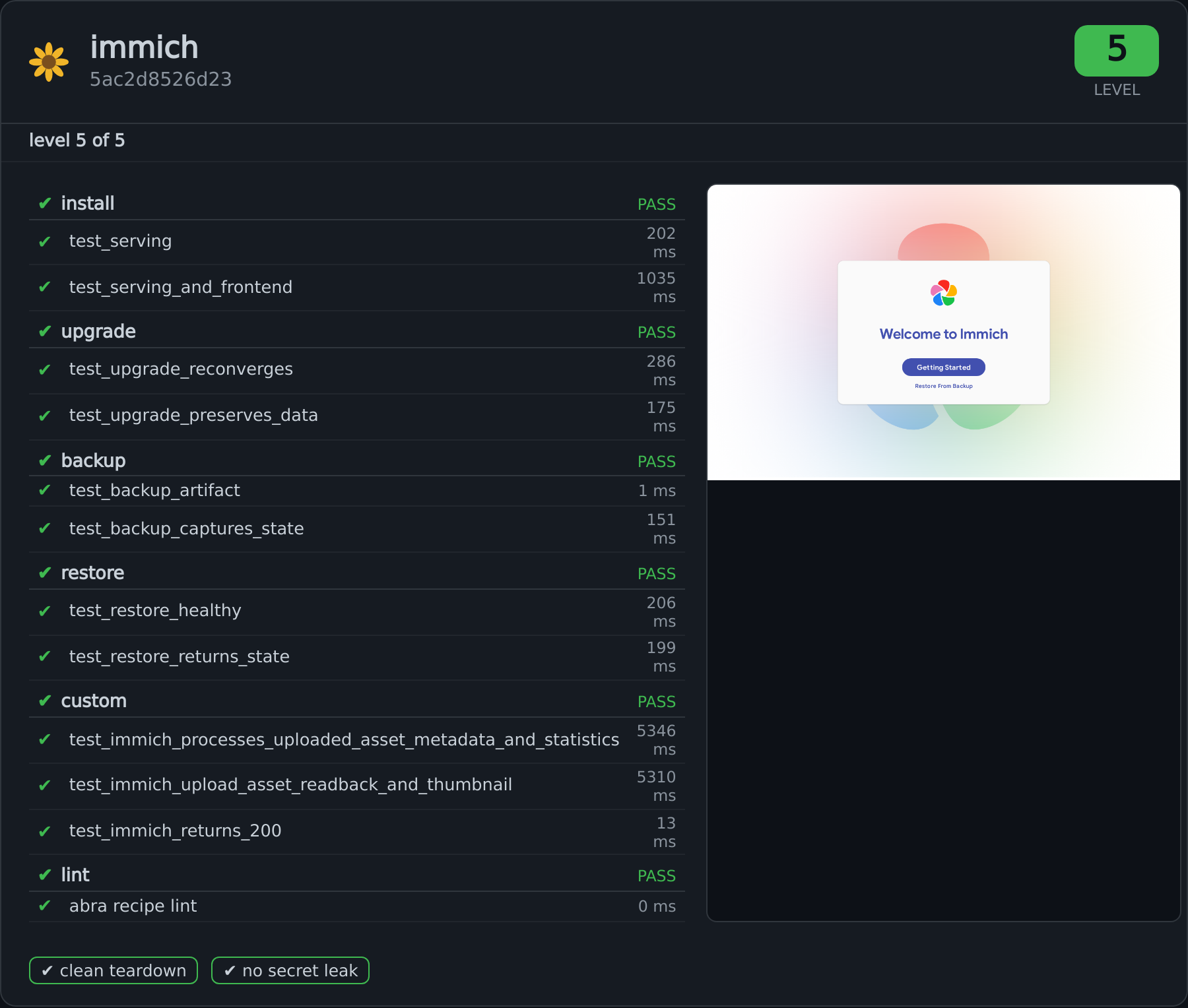Click the check mark beside test_backup_artifact
The width and height of the screenshot is (1188, 1008).
(45, 490)
